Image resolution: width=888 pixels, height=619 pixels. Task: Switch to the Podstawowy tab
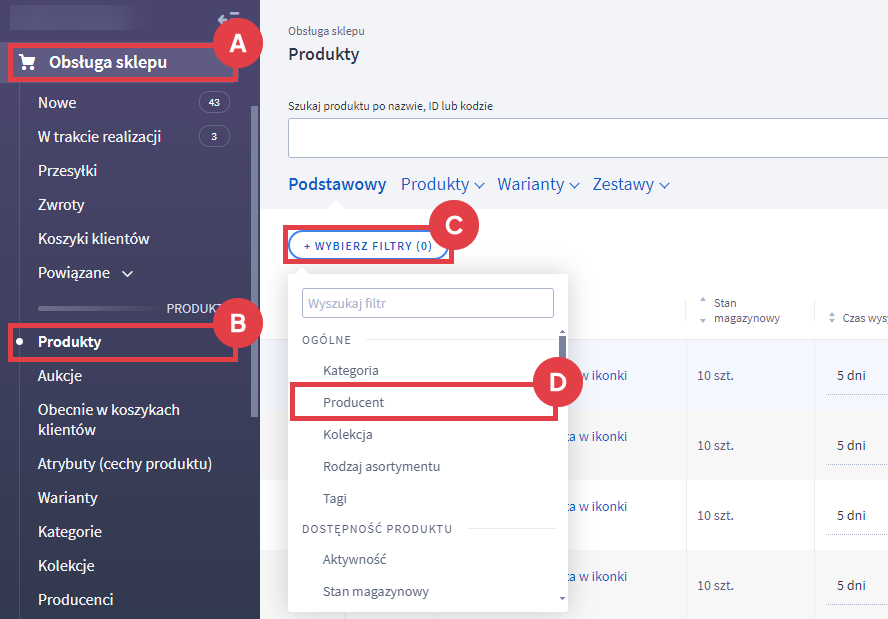pos(337,184)
